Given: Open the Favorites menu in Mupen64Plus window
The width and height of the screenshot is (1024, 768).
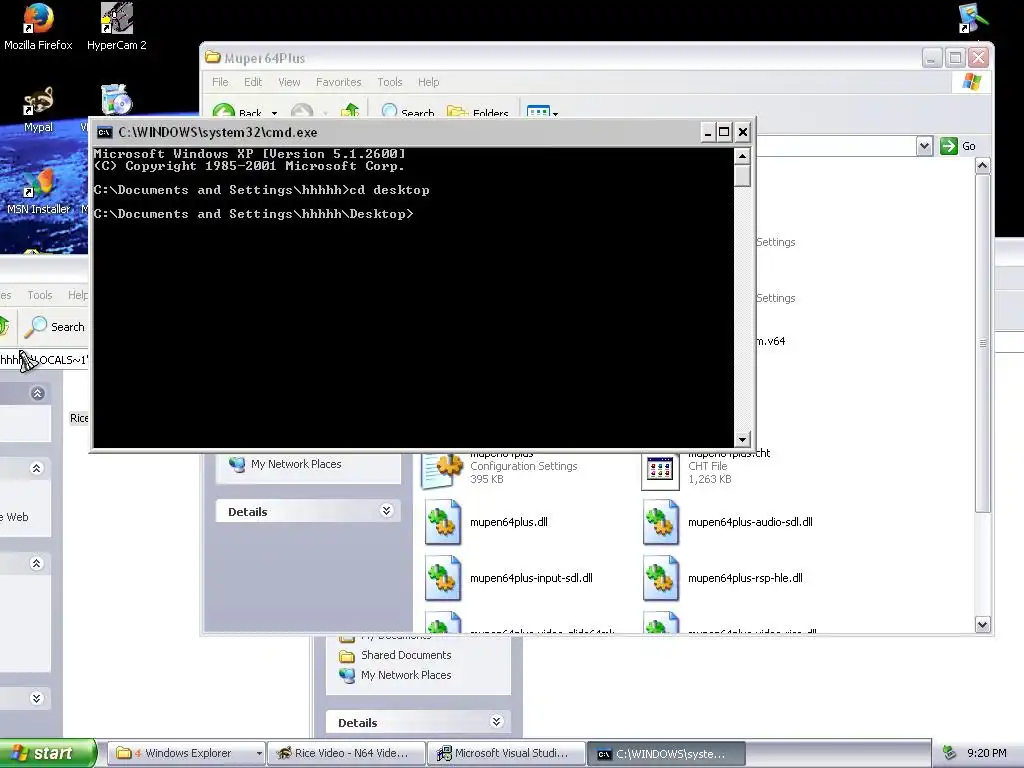Looking at the screenshot, I should [338, 82].
